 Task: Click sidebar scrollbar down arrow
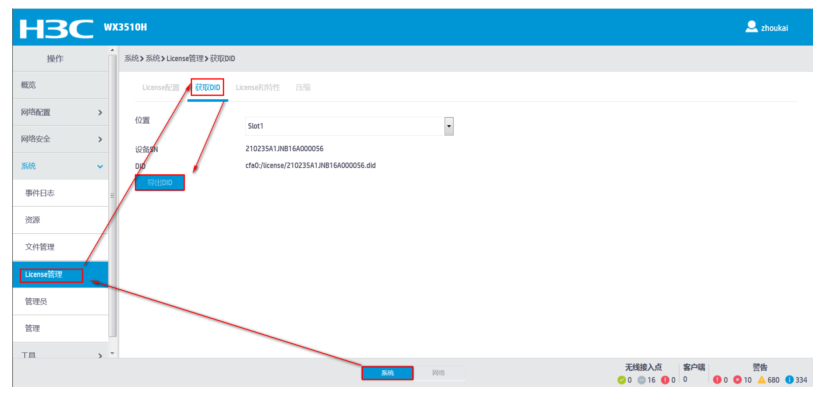pos(112,353)
